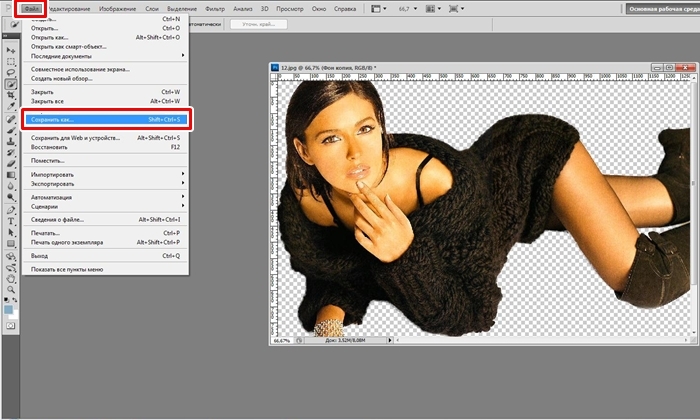Pick the Lasso tool
This screenshot has height=420, width=700.
point(11,73)
